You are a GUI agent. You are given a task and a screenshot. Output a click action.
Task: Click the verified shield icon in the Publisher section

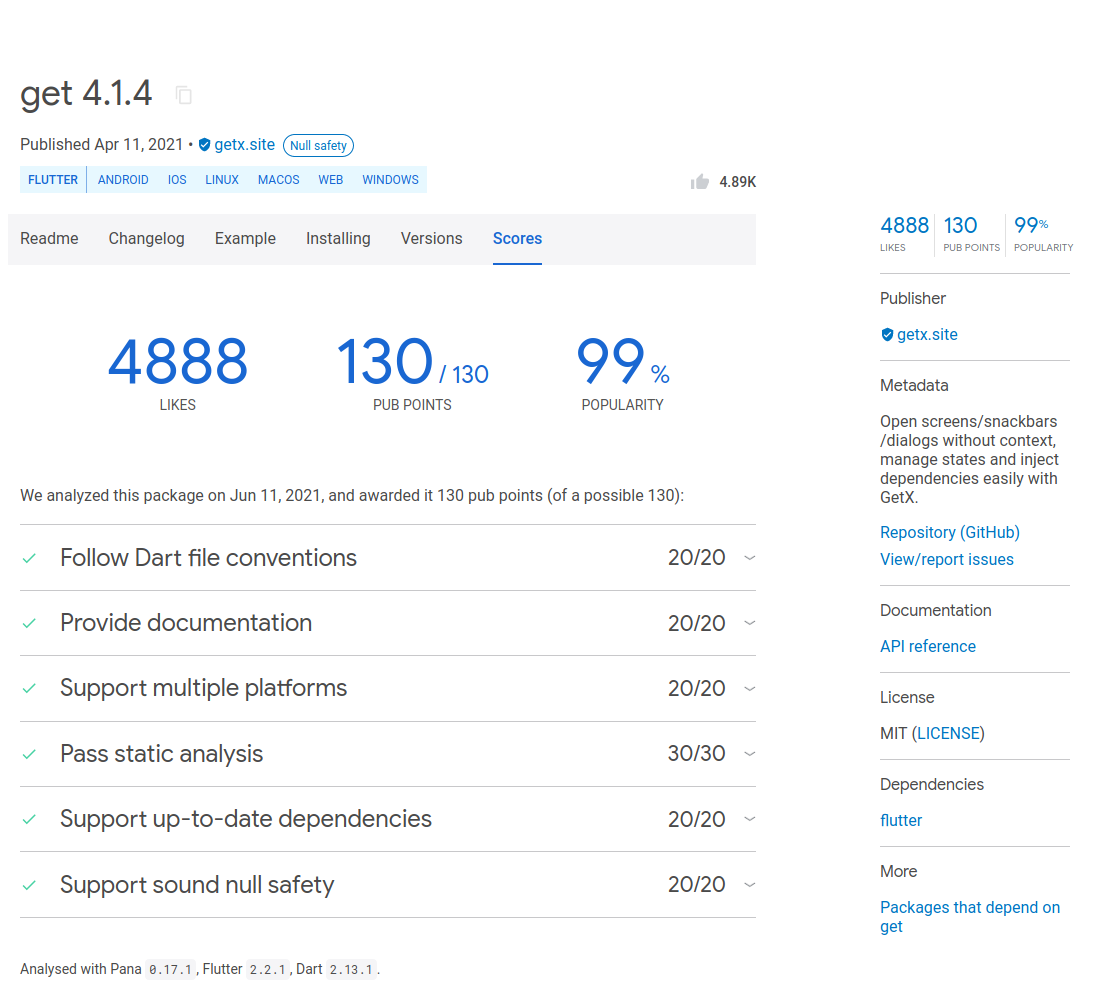[x=886, y=334]
